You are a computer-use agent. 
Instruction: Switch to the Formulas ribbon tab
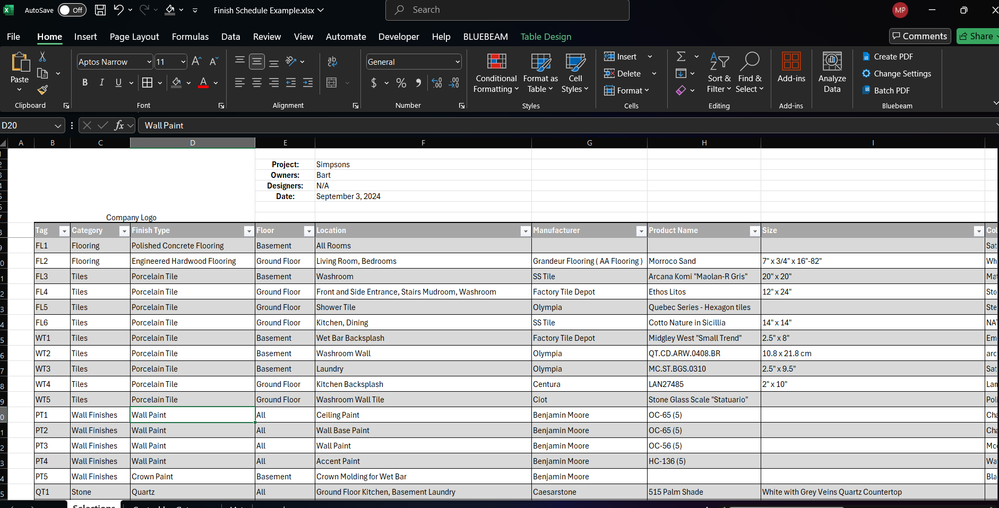tap(190, 37)
